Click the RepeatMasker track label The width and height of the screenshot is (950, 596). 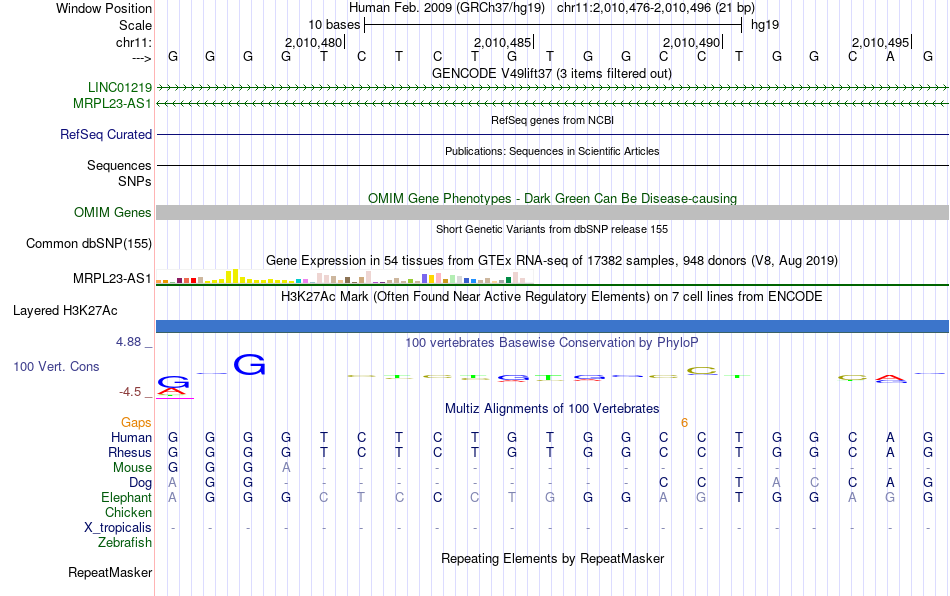pyautogui.click(x=110, y=572)
